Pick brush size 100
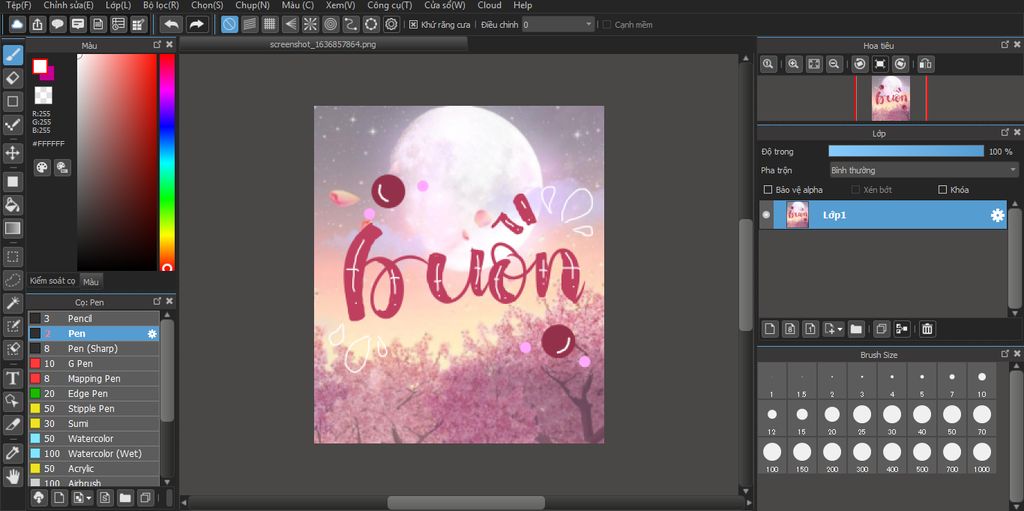The image size is (1024, 511). pos(772,457)
